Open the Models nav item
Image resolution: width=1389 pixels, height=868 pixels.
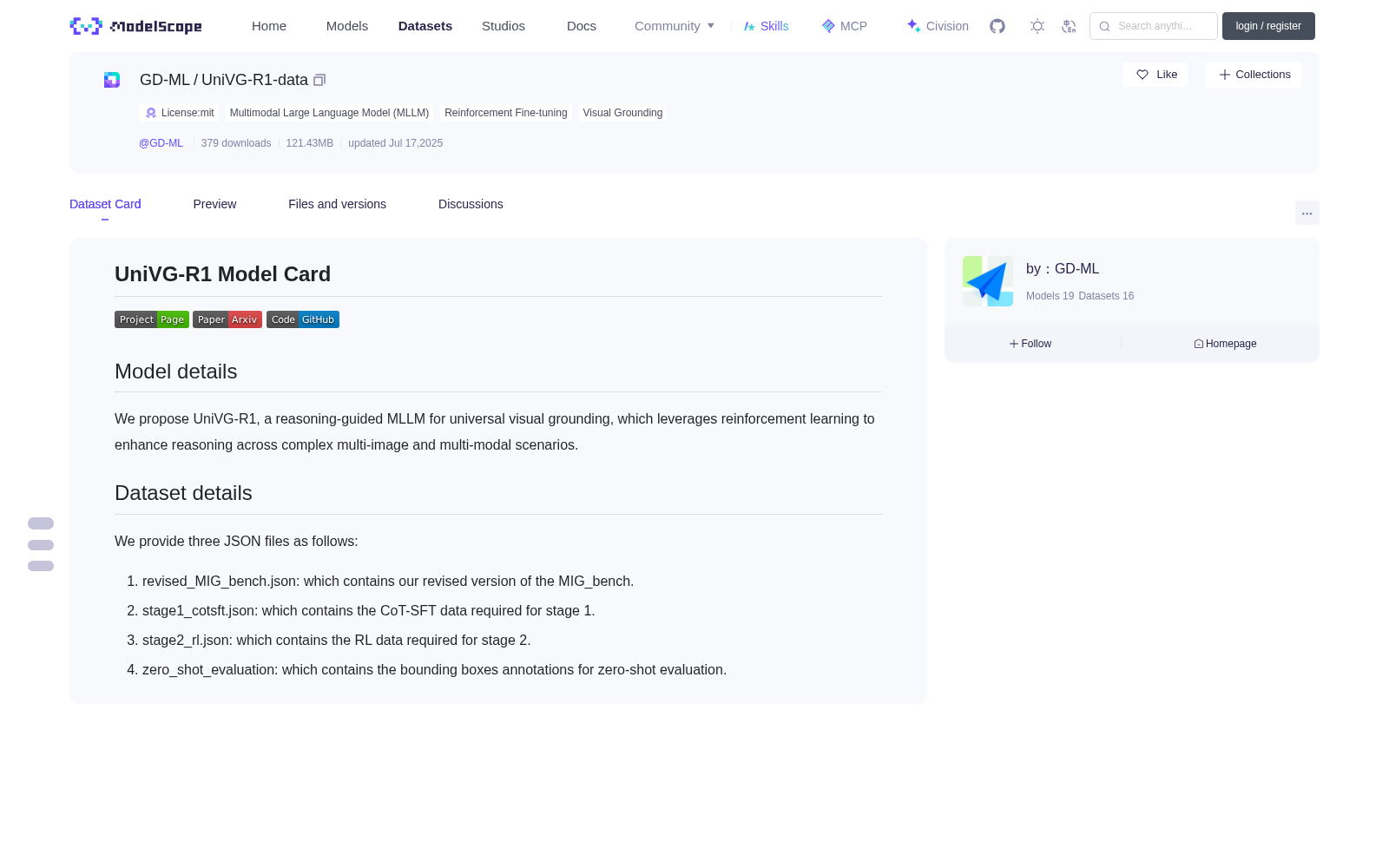click(x=347, y=26)
